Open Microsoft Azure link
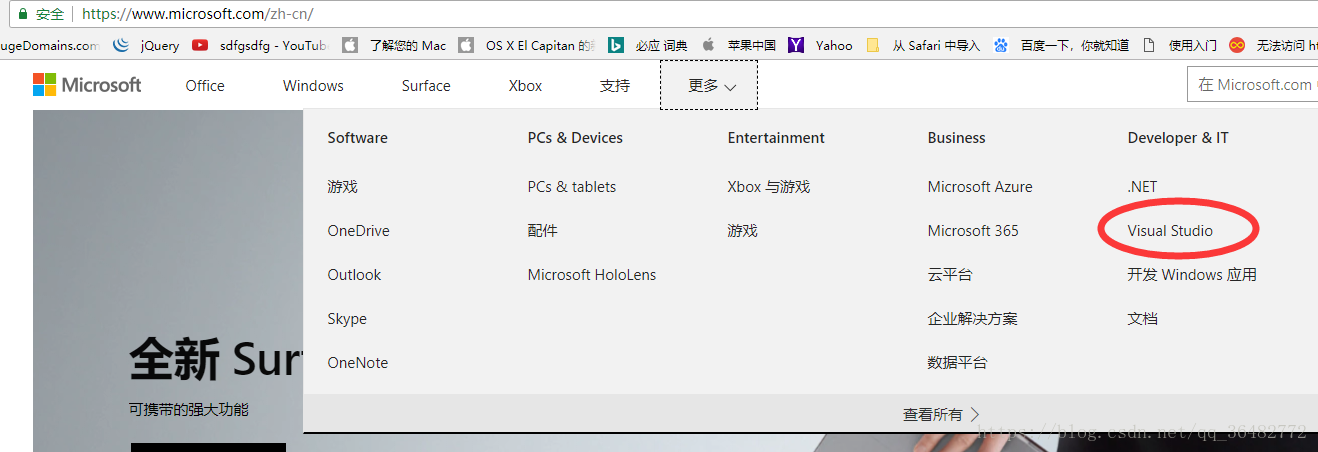 980,187
